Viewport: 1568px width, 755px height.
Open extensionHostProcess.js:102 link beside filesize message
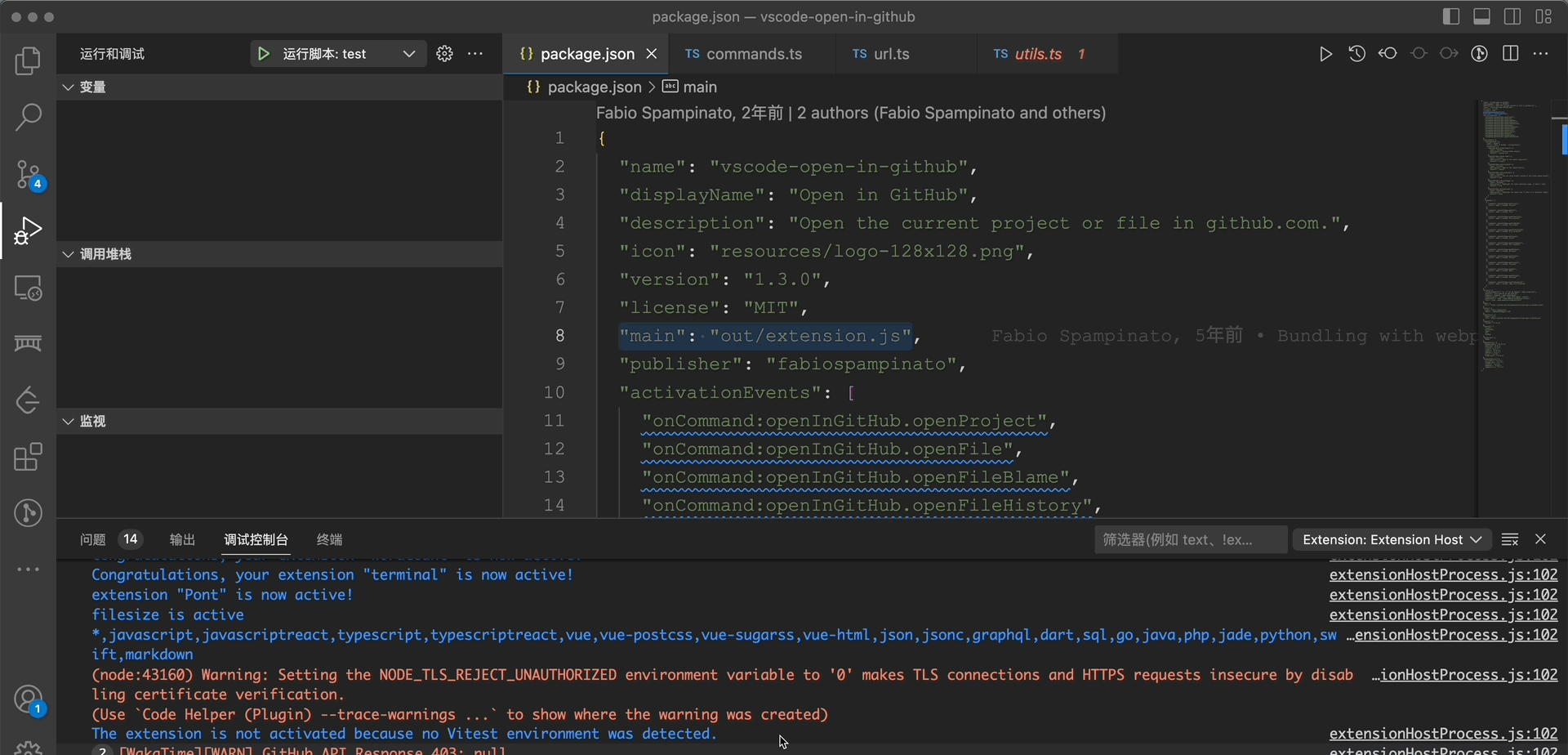pos(1443,614)
